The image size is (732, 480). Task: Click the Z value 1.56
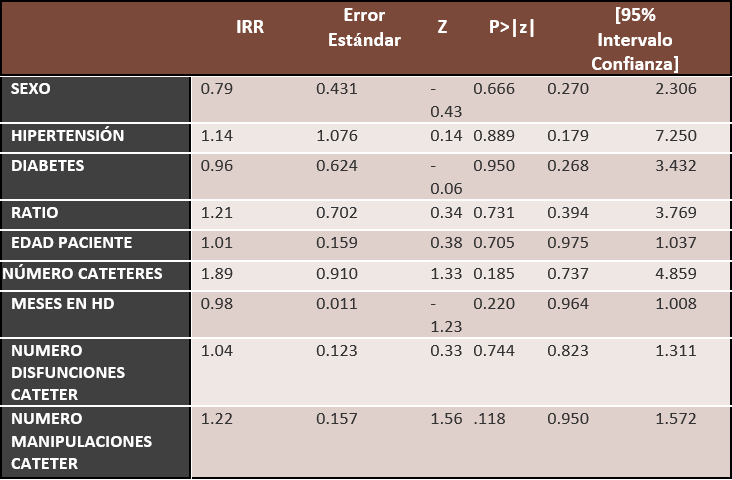[447, 419]
